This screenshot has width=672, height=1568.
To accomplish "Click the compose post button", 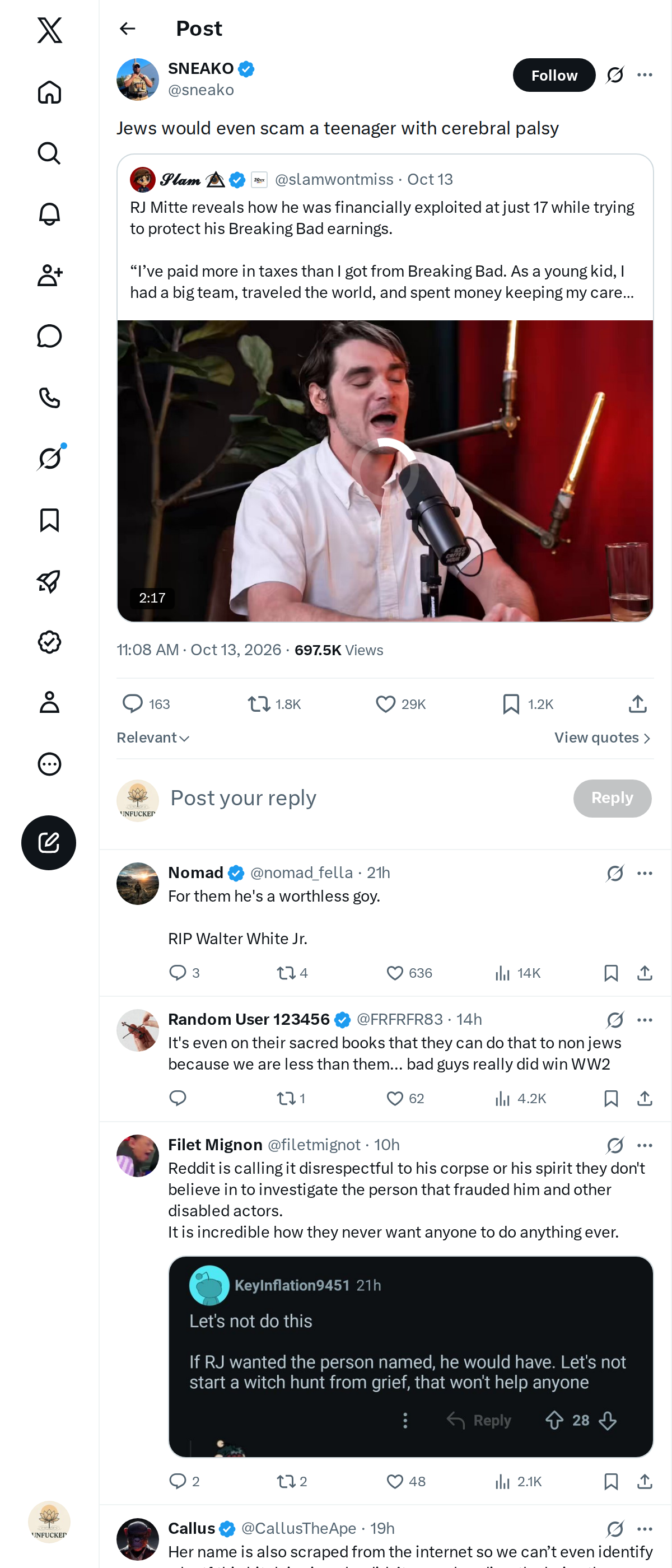I will click(49, 842).
